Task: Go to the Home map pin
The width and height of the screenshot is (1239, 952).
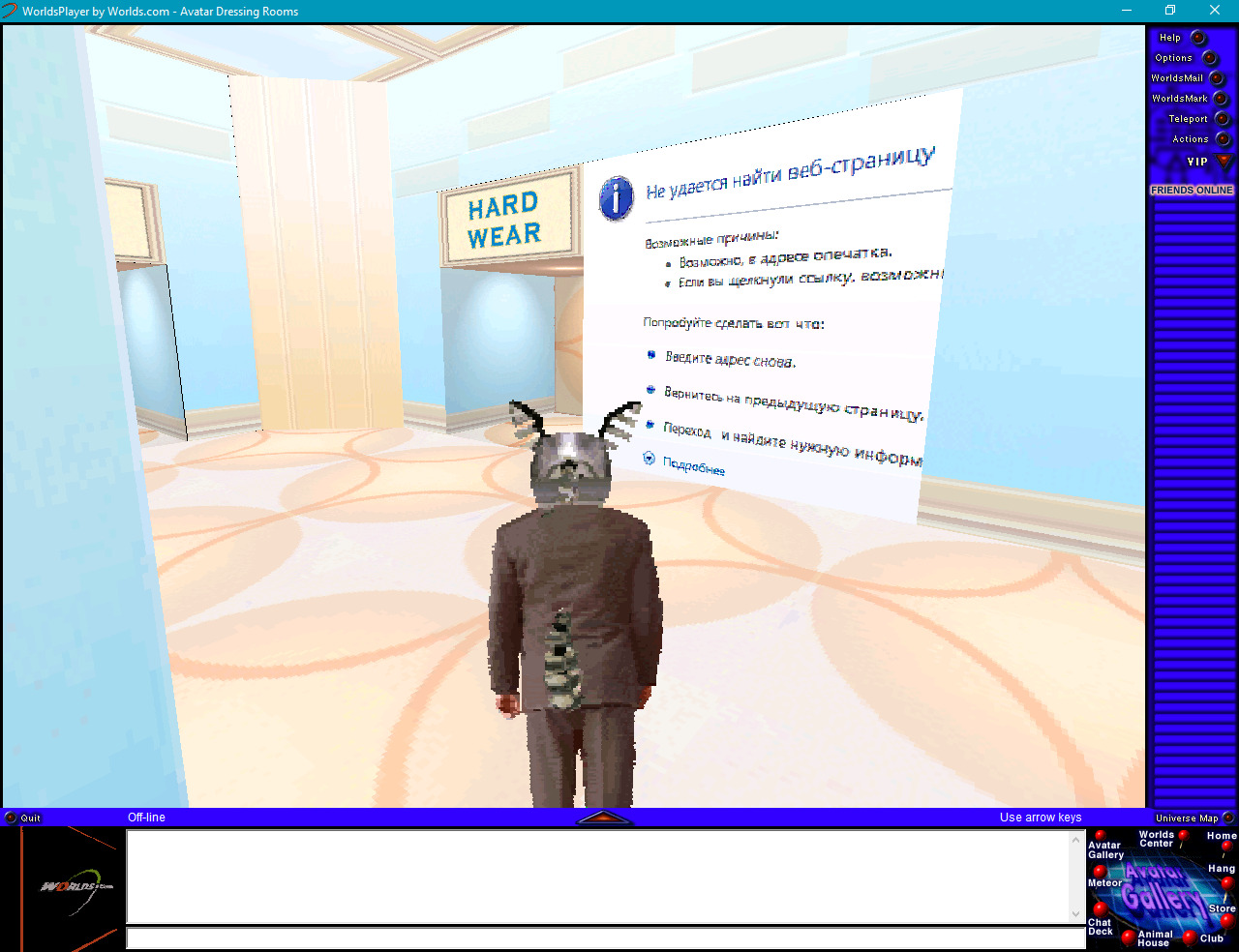Action: click(1226, 847)
